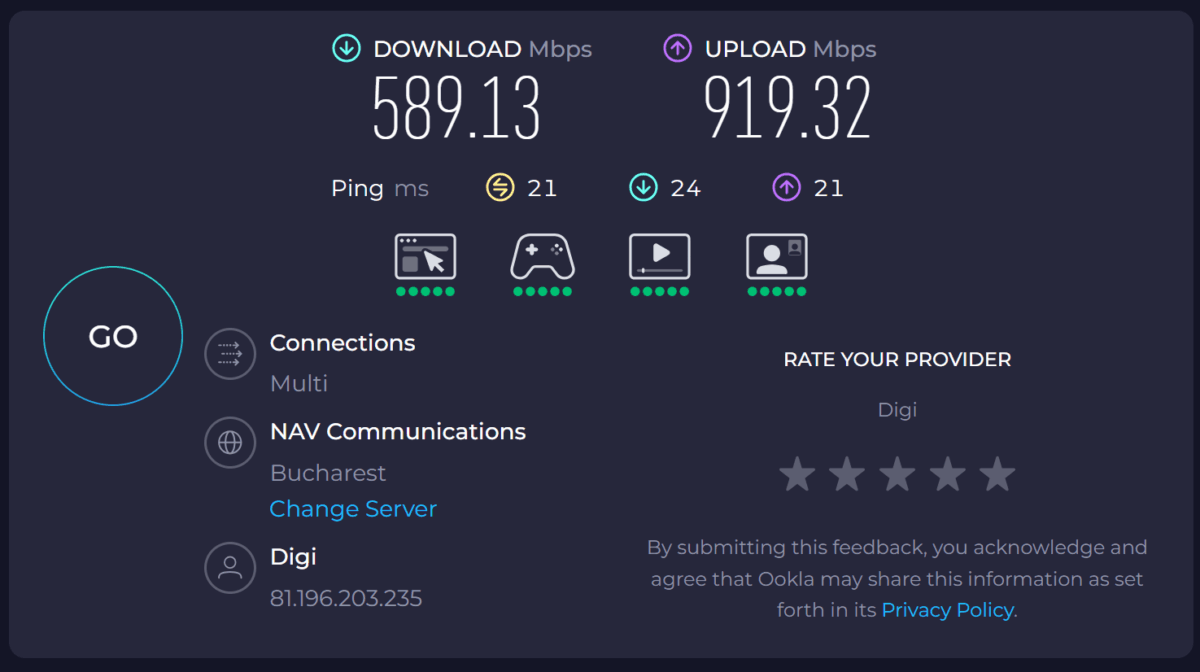The image size is (1200, 672).
Task: Click the online gaming controller icon
Action: pos(542,257)
